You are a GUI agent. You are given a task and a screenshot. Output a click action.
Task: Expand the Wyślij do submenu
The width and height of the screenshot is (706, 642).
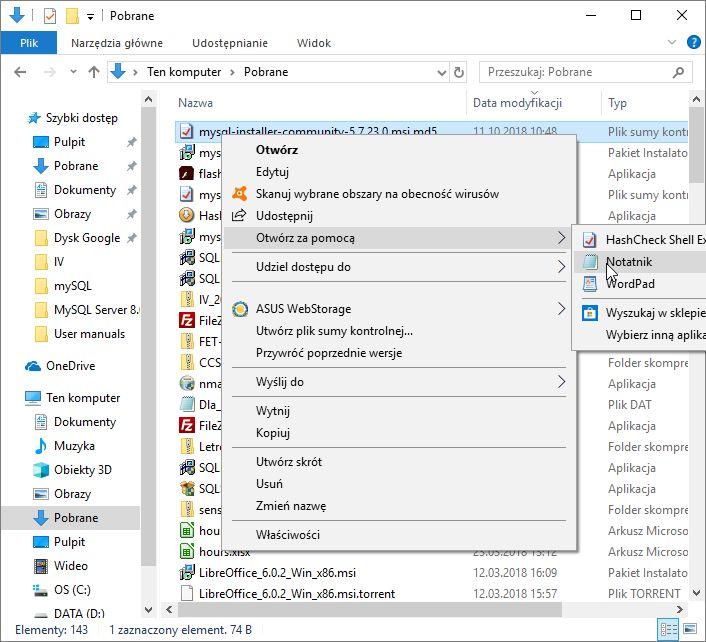click(x=399, y=382)
